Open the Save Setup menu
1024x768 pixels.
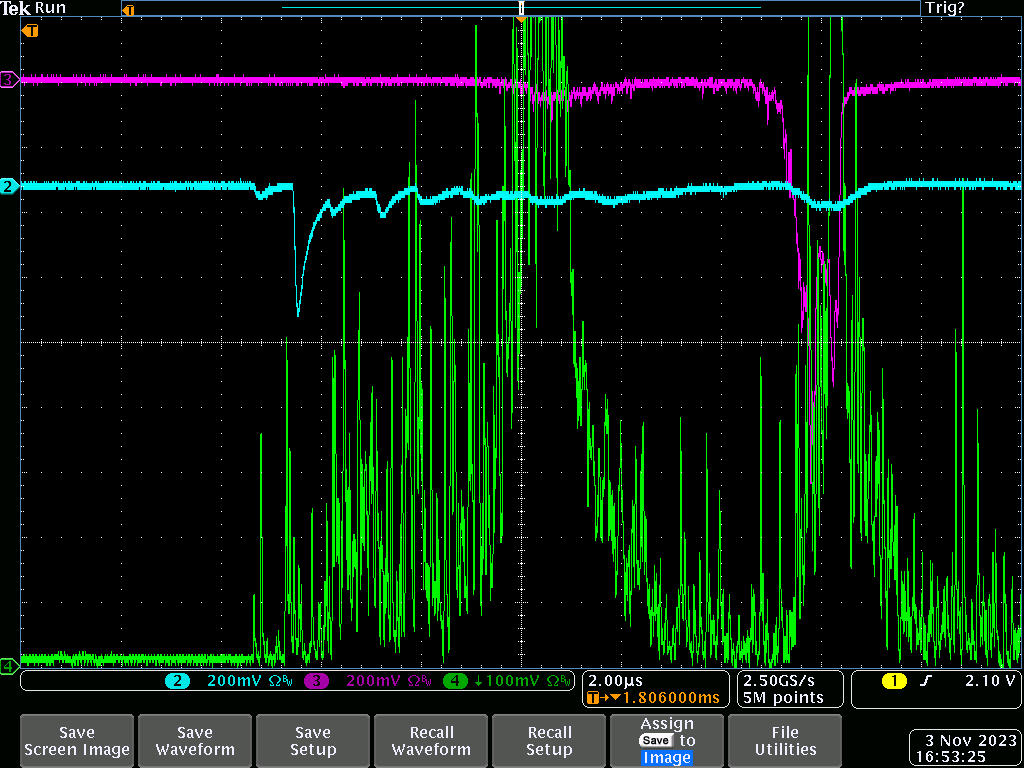[x=313, y=741]
